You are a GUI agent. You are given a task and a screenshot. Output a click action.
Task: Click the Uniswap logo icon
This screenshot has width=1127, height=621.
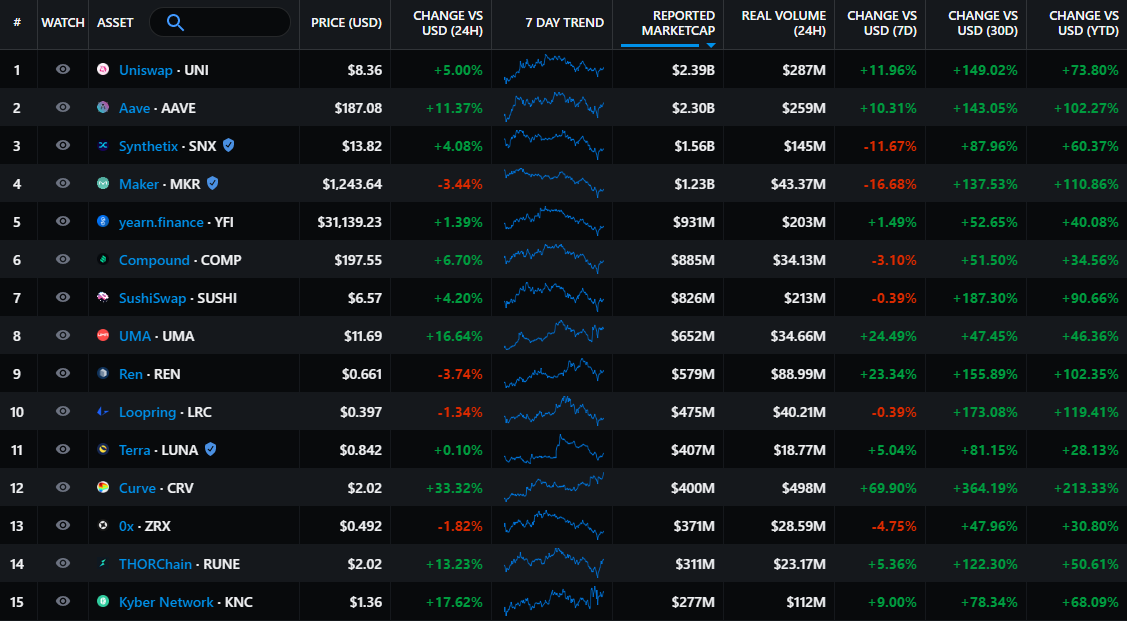[x=103, y=70]
